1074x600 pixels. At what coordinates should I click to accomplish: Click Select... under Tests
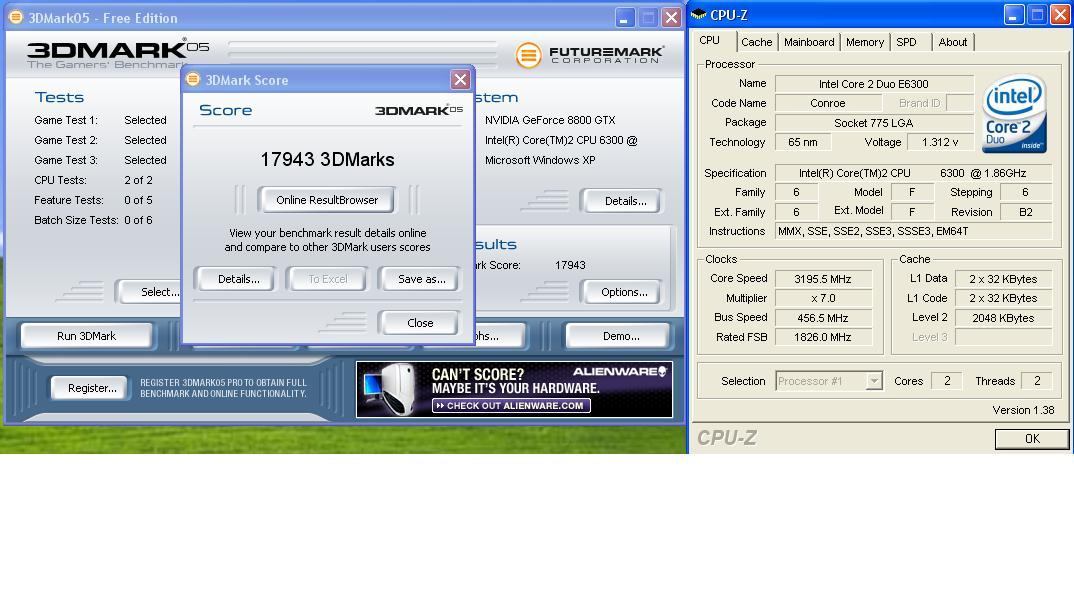148,292
